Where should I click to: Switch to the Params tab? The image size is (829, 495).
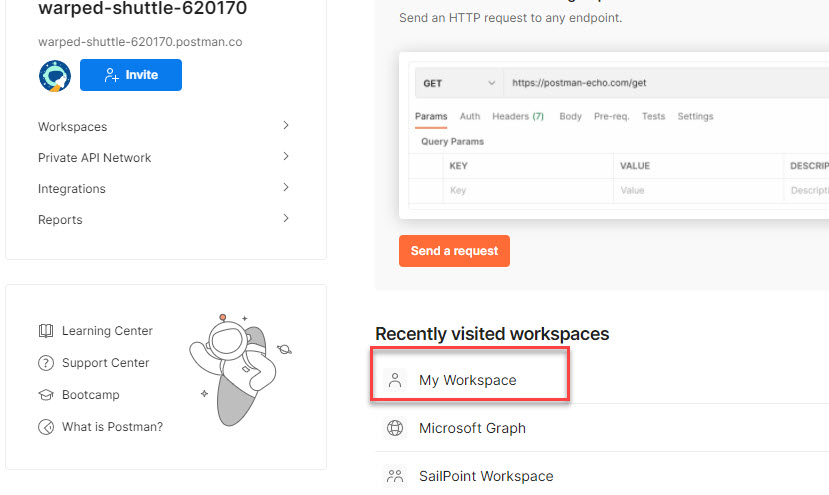click(x=431, y=116)
